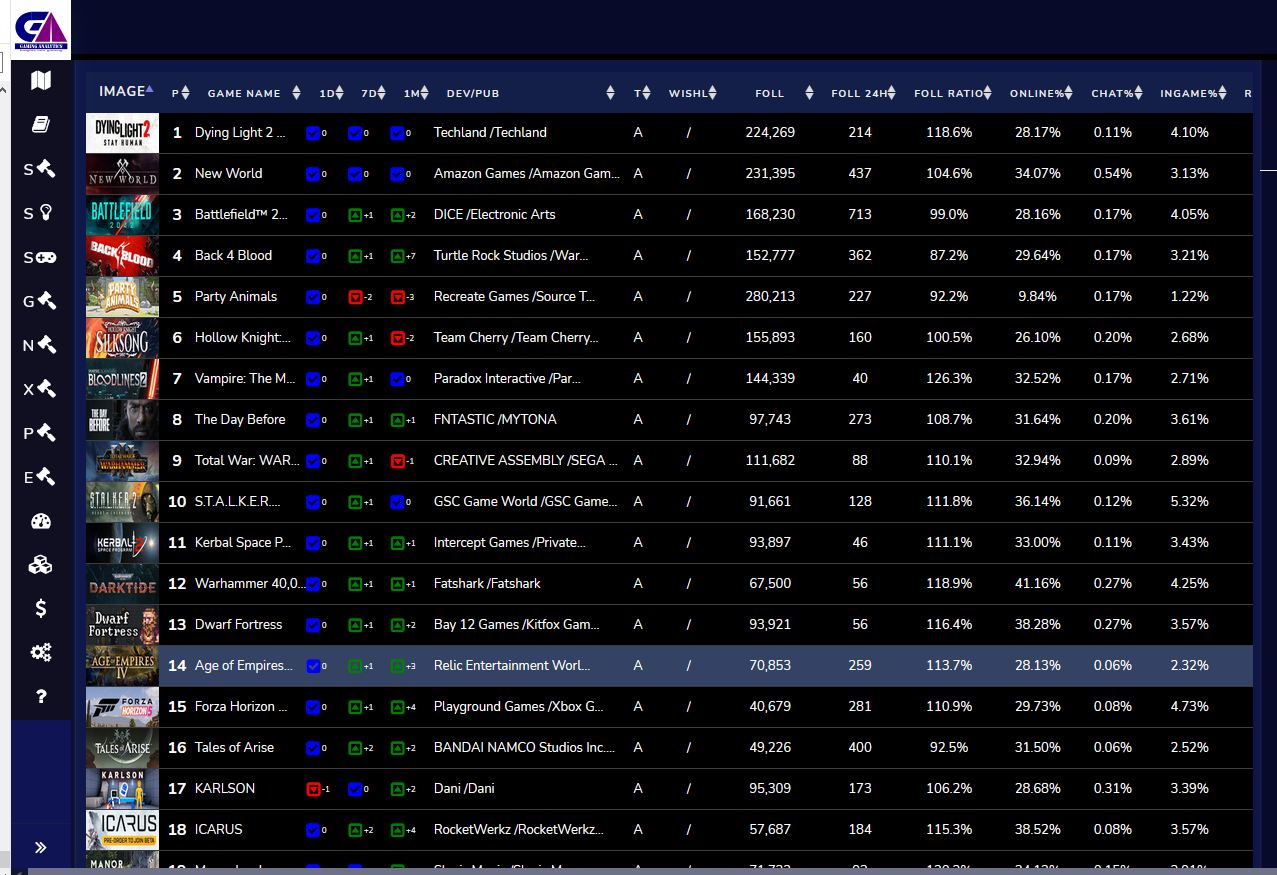Screen dimensions: 1277x875
Task: Open the settings gears icon
Action: coord(41,653)
